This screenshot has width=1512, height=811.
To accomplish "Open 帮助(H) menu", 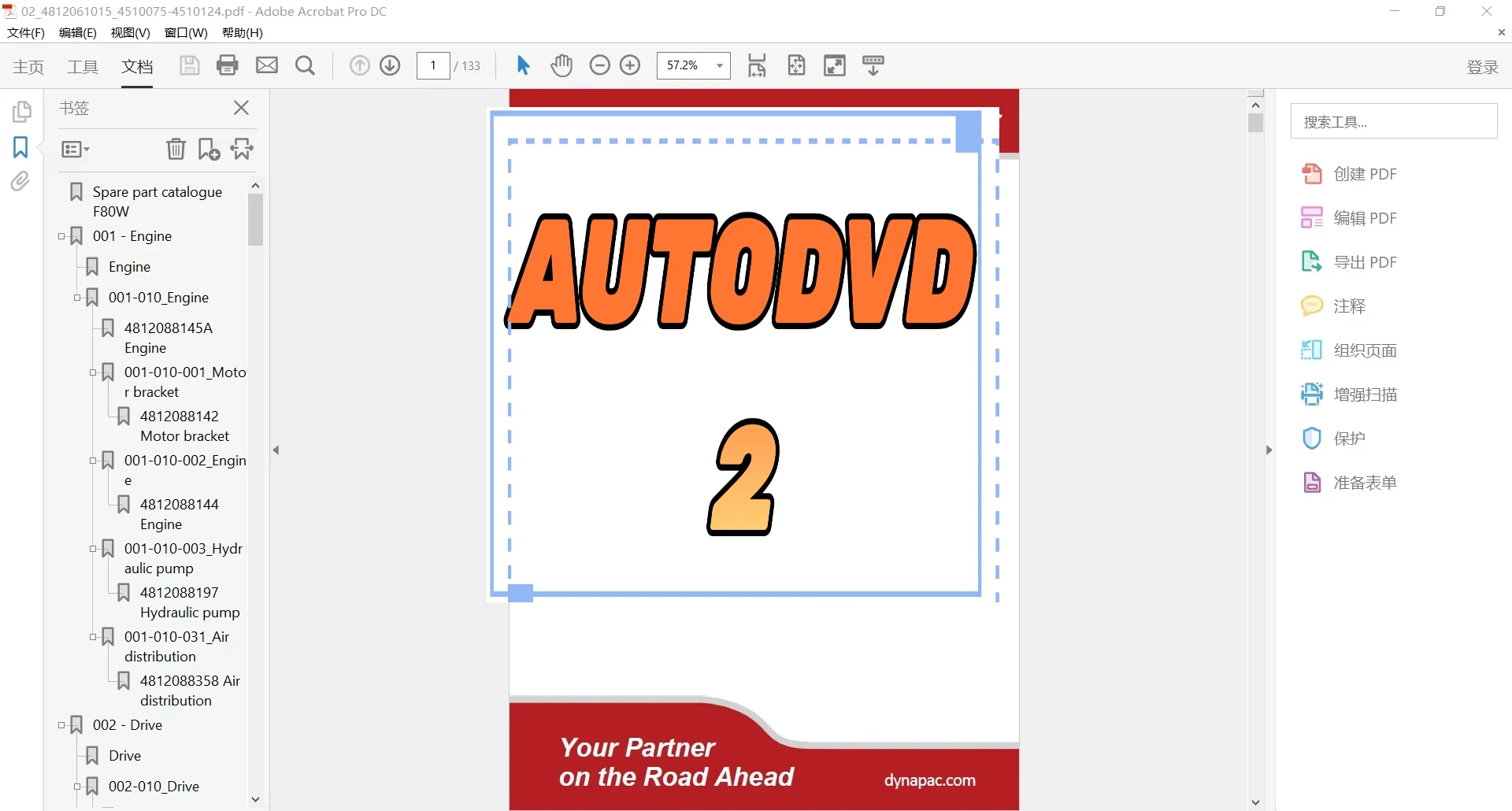I will point(243,32).
